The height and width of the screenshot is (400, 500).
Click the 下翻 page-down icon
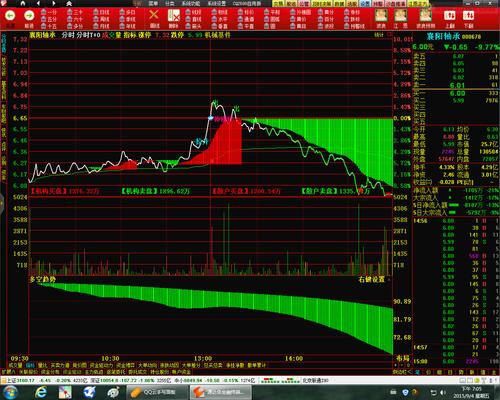pyautogui.click(x=468, y=15)
